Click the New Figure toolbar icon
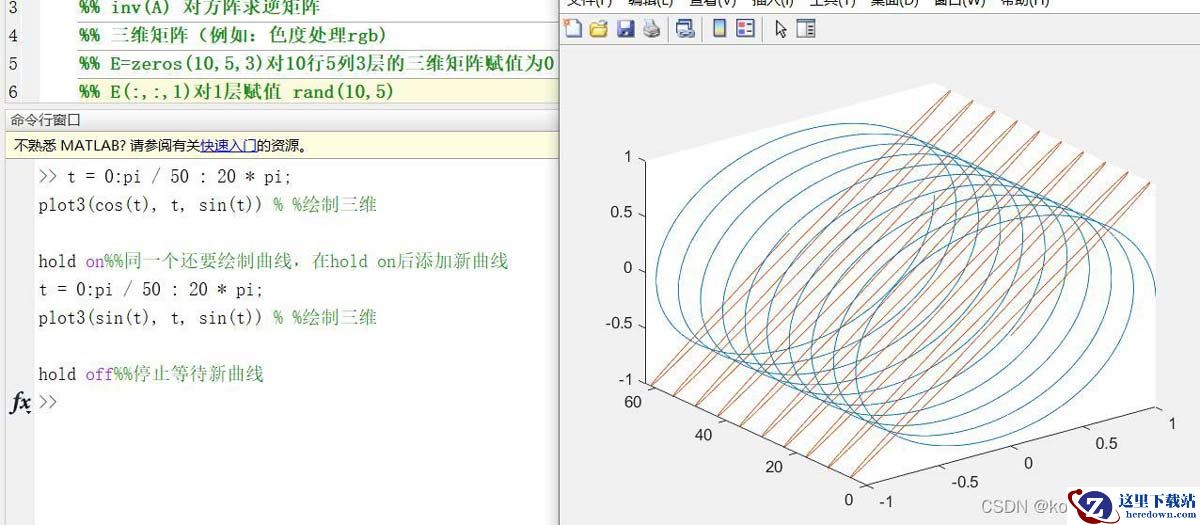This screenshot has width=1200, height=525. (573, 28)
